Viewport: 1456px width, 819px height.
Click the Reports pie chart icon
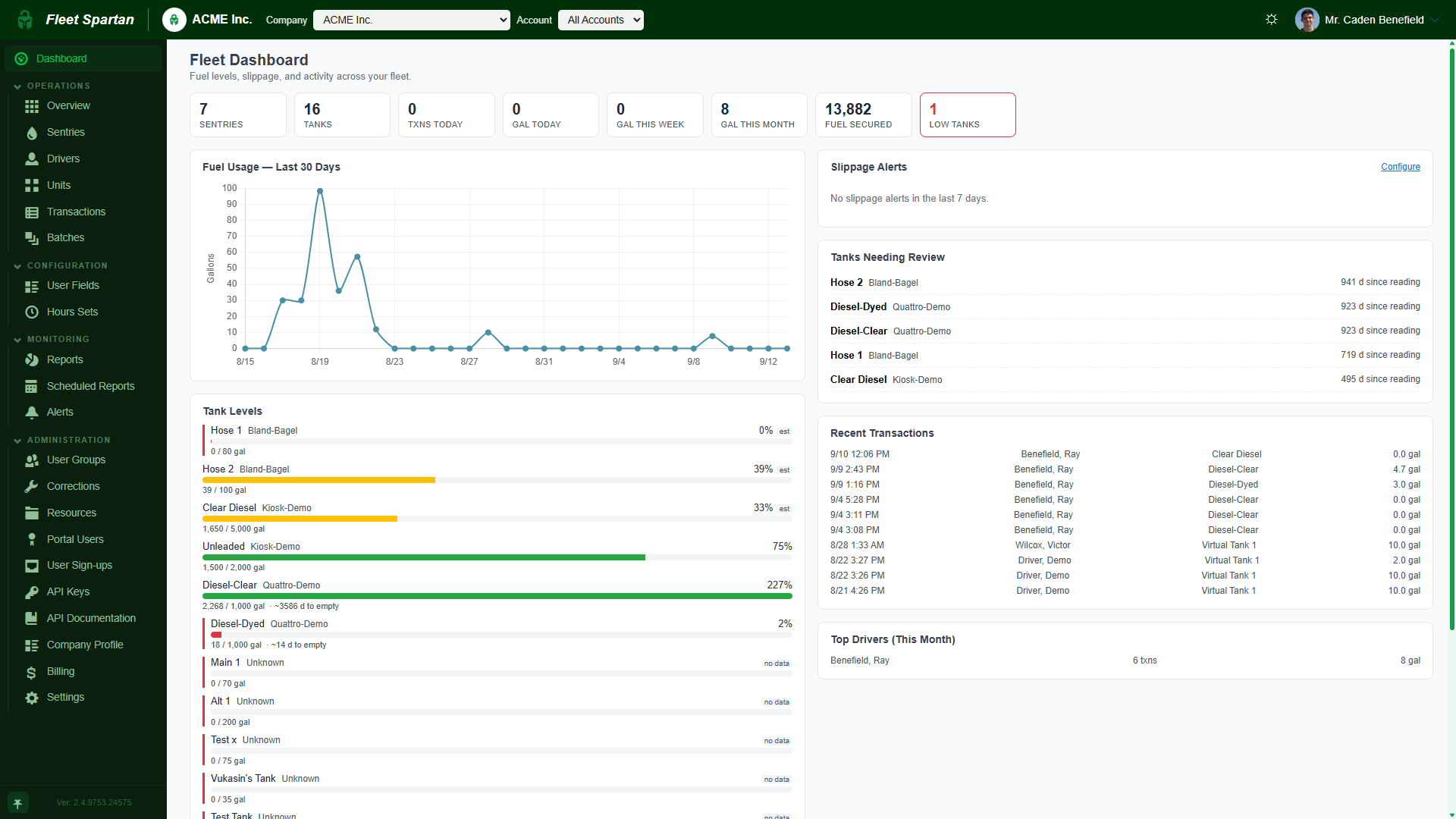click(x=32, y=360)
